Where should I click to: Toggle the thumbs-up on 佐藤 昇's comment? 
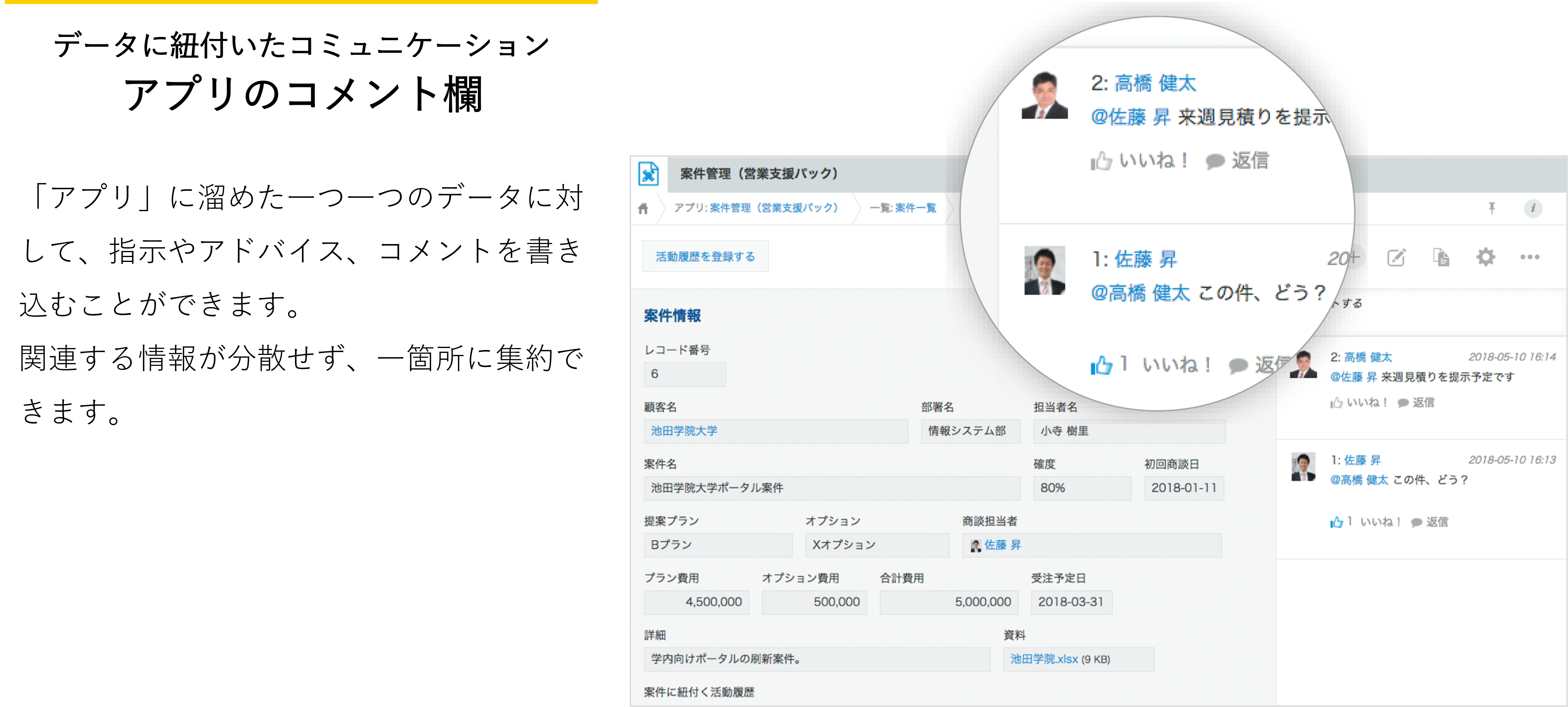[1337, 522]
